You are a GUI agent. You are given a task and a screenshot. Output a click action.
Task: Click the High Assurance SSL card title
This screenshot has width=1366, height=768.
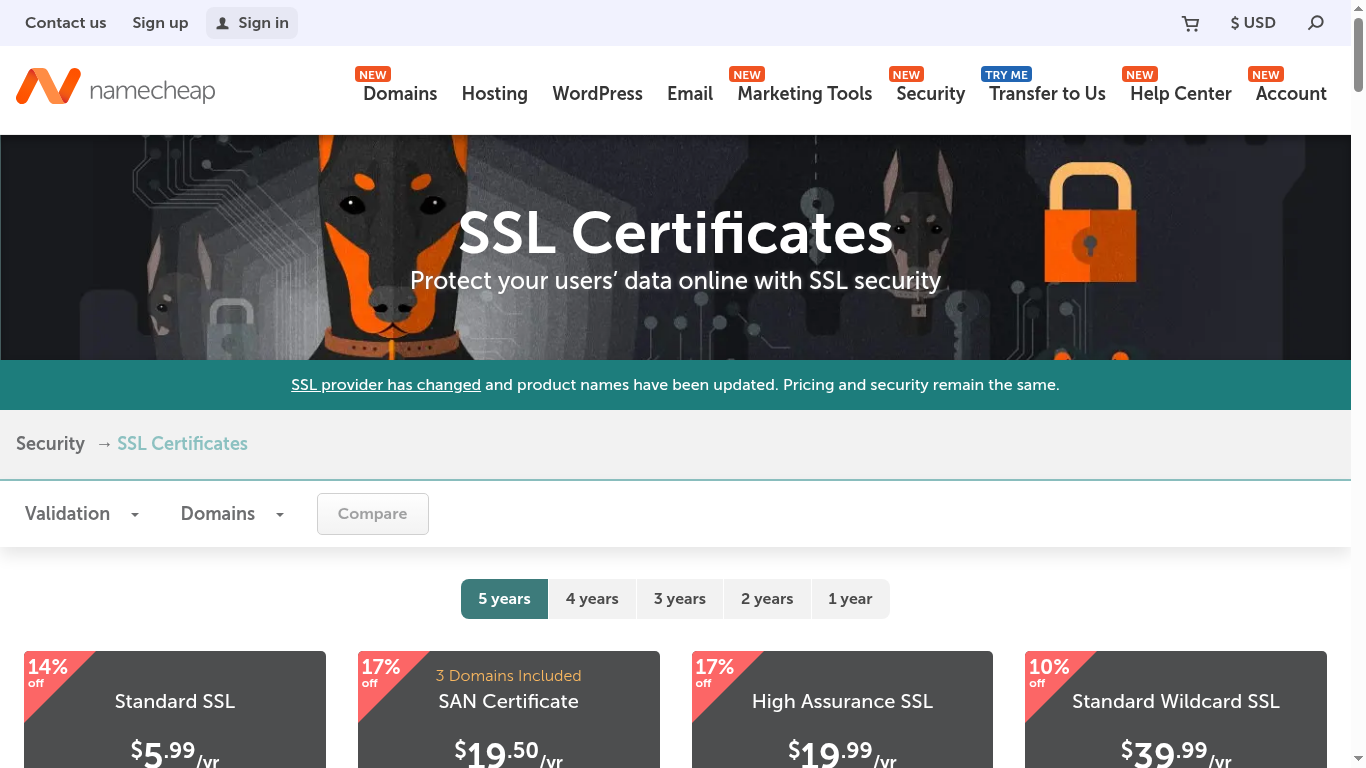coord(842,701)
